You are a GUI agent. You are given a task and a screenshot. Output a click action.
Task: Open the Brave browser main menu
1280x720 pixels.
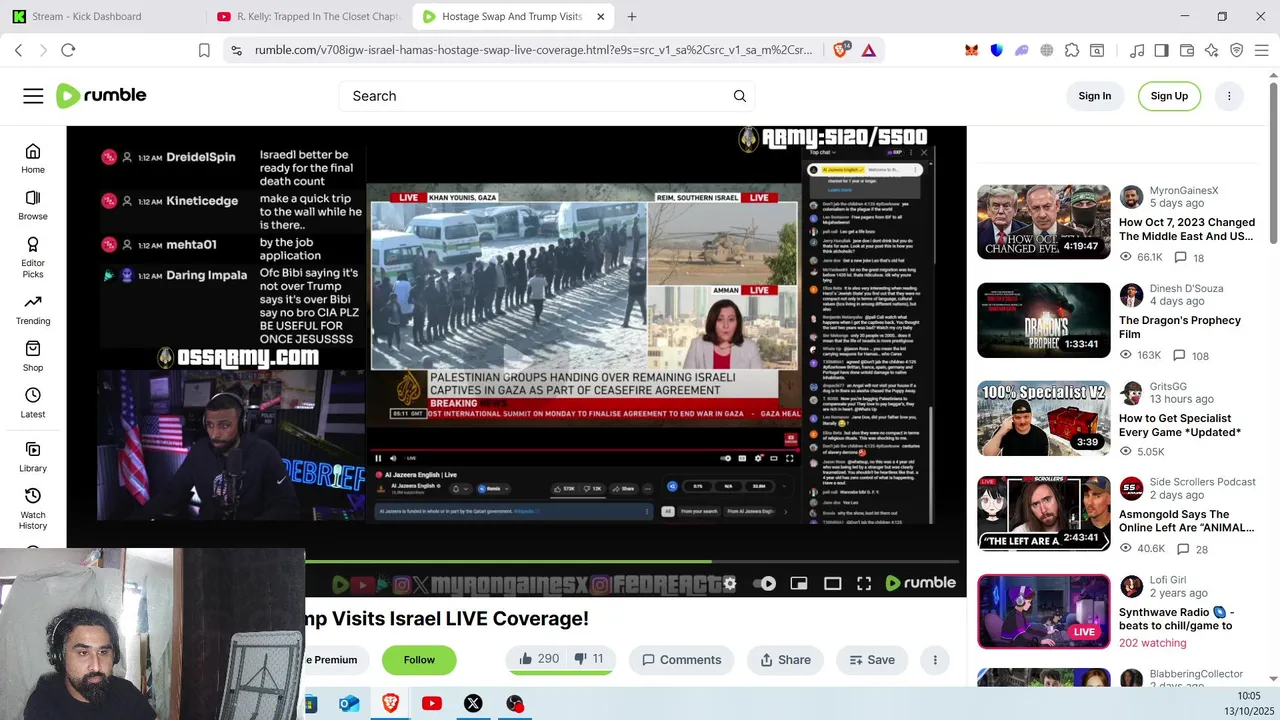pos(1261,50)
